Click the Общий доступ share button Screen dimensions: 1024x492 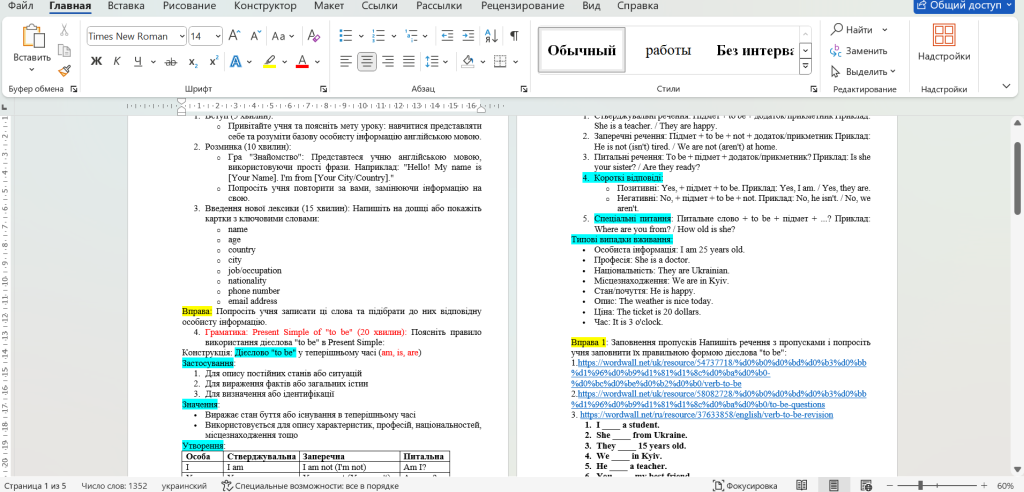click(x=964, y=6)
